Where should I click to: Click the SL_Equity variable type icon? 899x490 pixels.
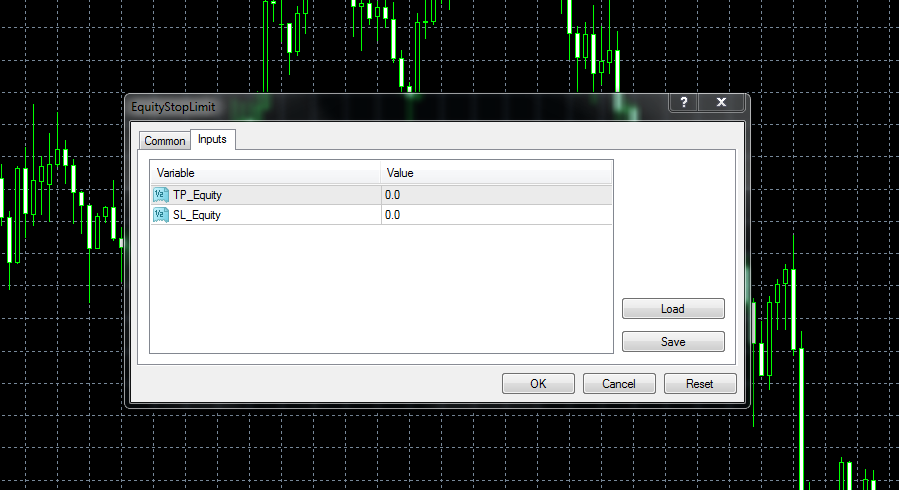point(161,215)
